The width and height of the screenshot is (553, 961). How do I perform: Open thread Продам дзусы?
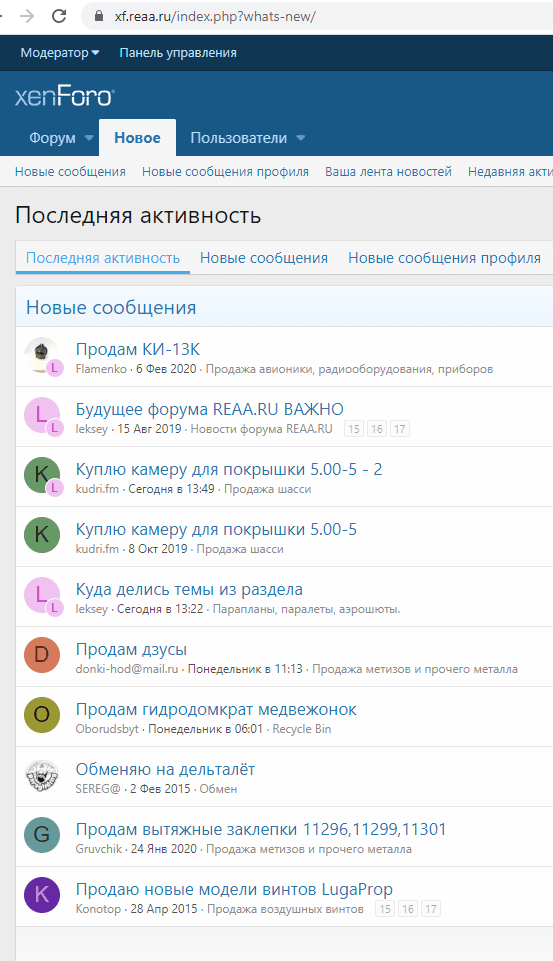pos(131,650)
